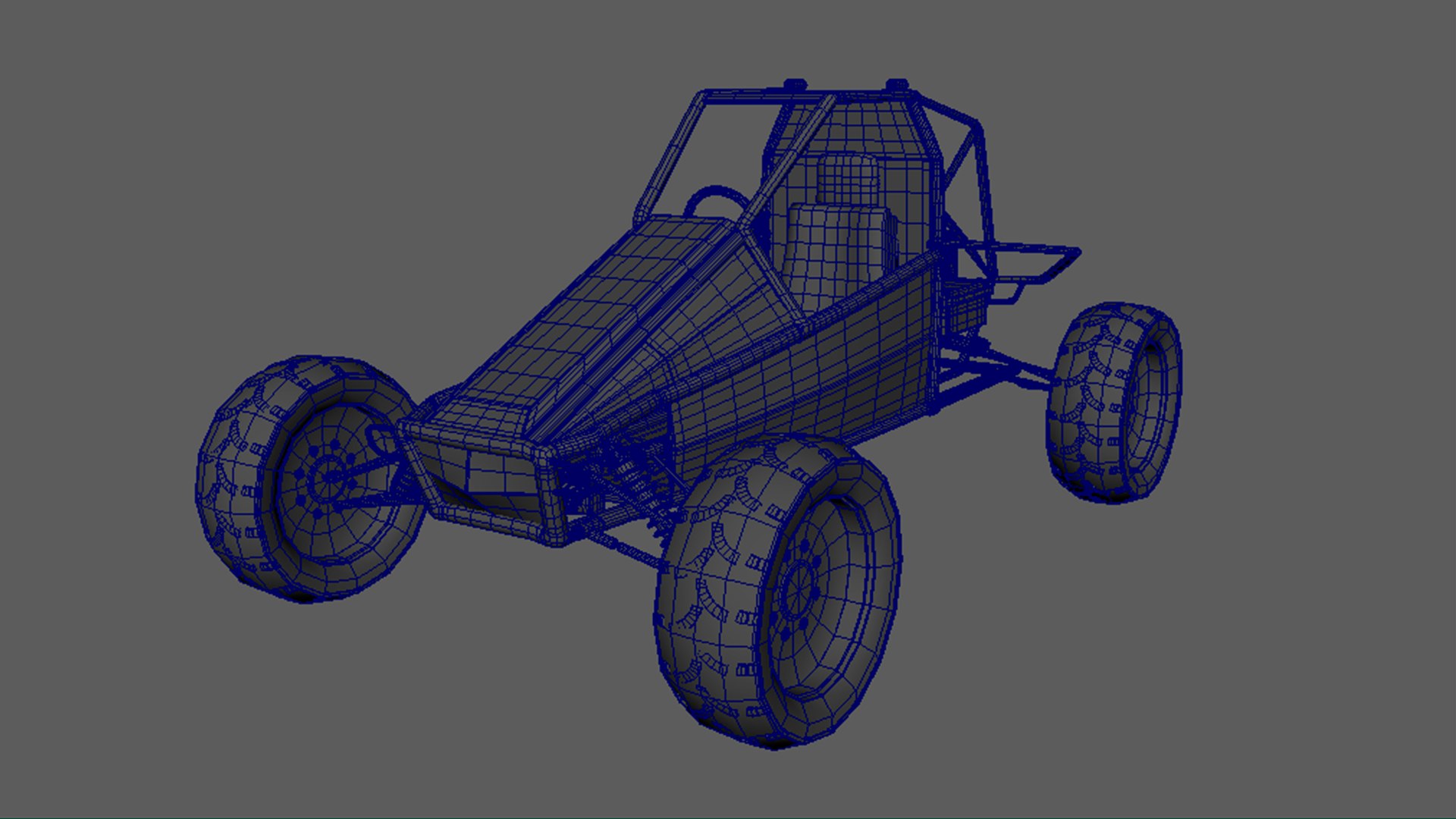Select the large foreground front tire

[x=778, y=593]
